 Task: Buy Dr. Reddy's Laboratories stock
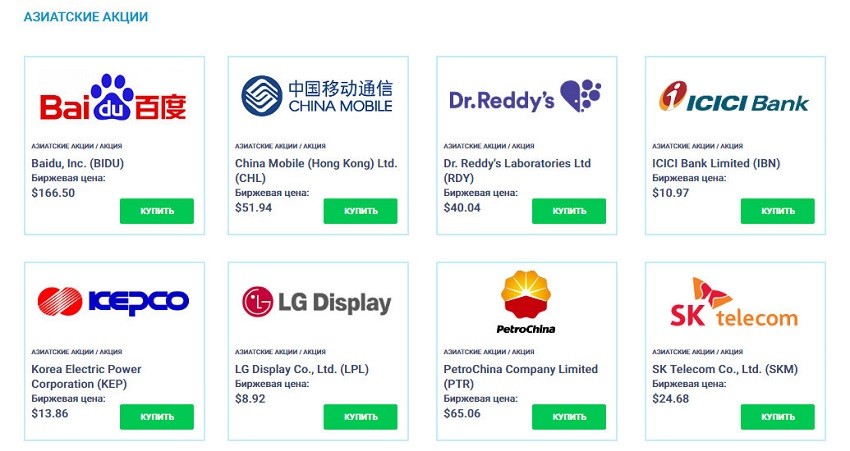click(569, 211)
